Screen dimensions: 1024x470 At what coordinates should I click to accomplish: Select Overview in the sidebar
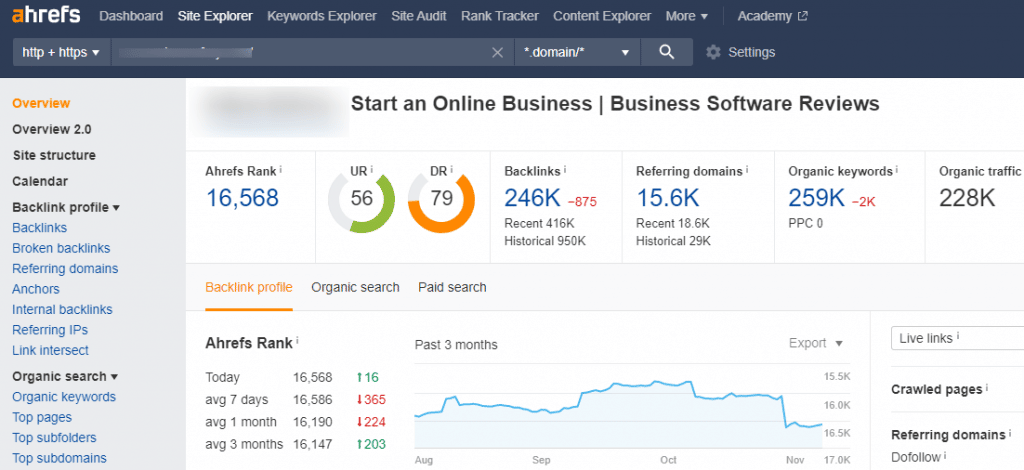41,103
